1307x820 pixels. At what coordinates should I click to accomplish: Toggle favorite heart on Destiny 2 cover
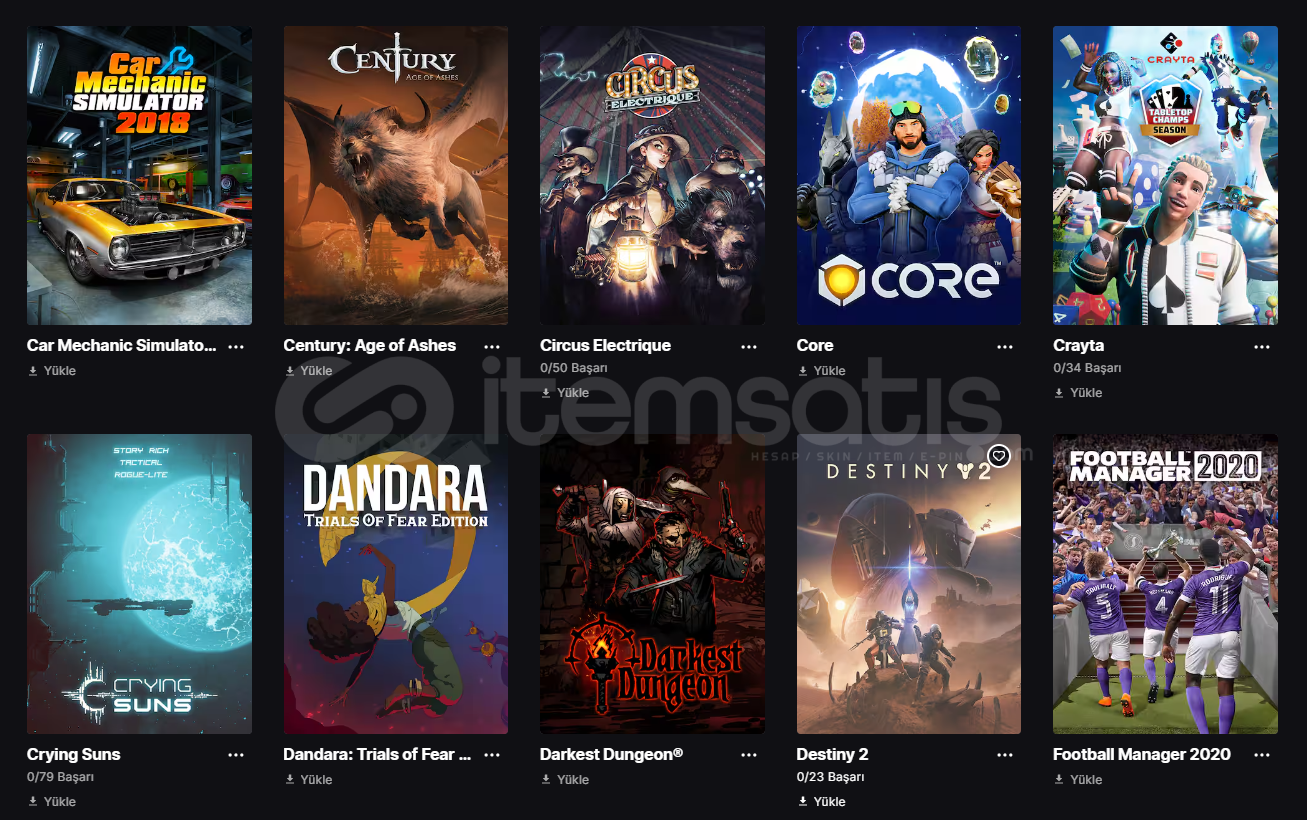pyautogui.click(x=999, y=456)
